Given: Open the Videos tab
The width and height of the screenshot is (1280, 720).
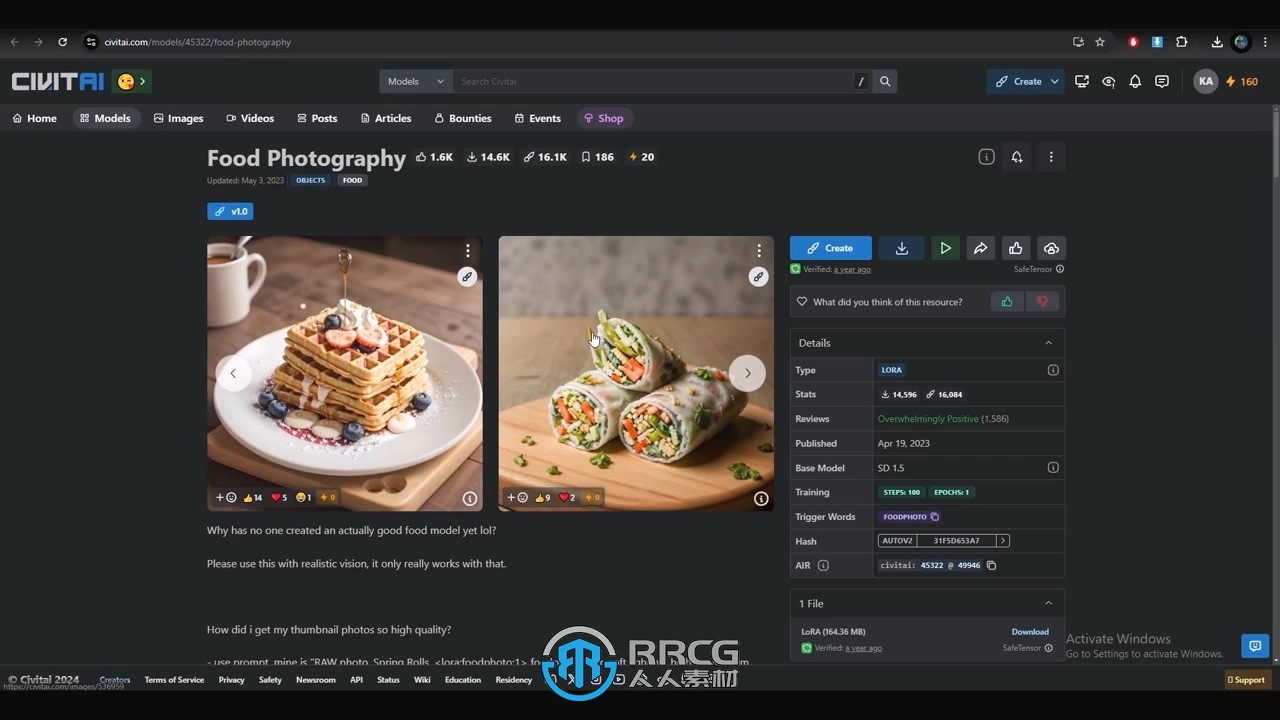Looking at the screenshot, I should 250,118.
